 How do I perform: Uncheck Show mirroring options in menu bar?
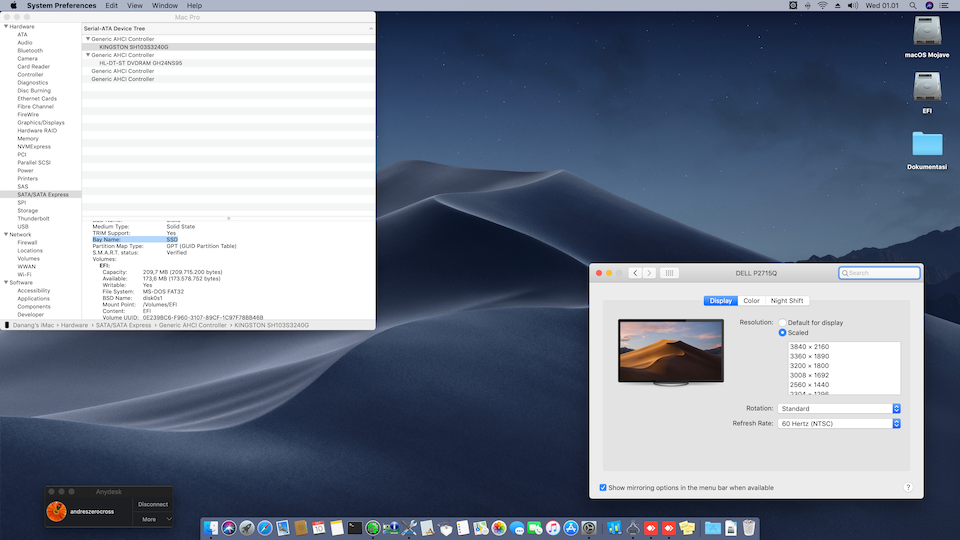(603, 488)
